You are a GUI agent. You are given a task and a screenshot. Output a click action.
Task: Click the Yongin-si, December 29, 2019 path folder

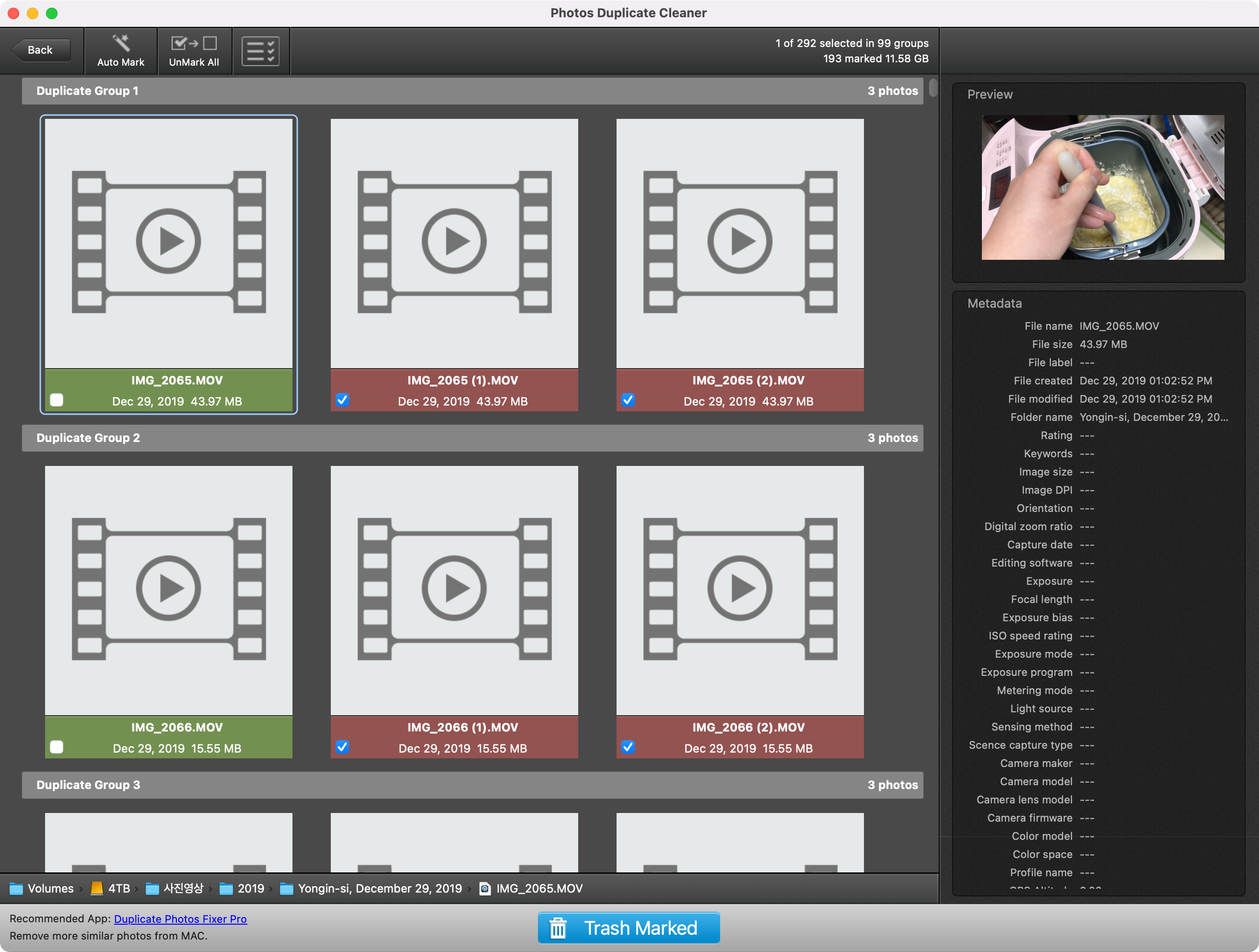(x=380, y=888)
